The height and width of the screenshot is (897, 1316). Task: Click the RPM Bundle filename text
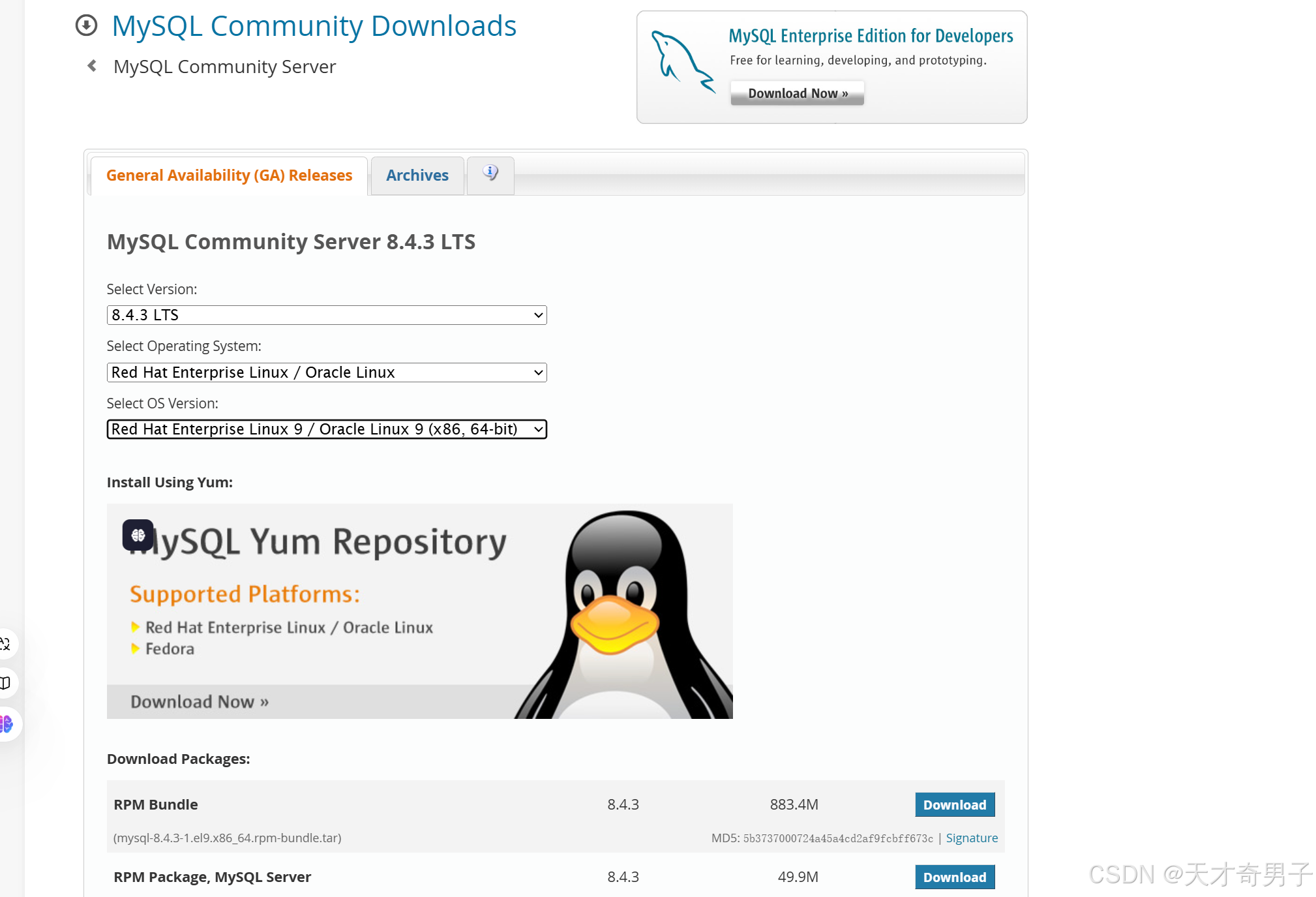228,838
